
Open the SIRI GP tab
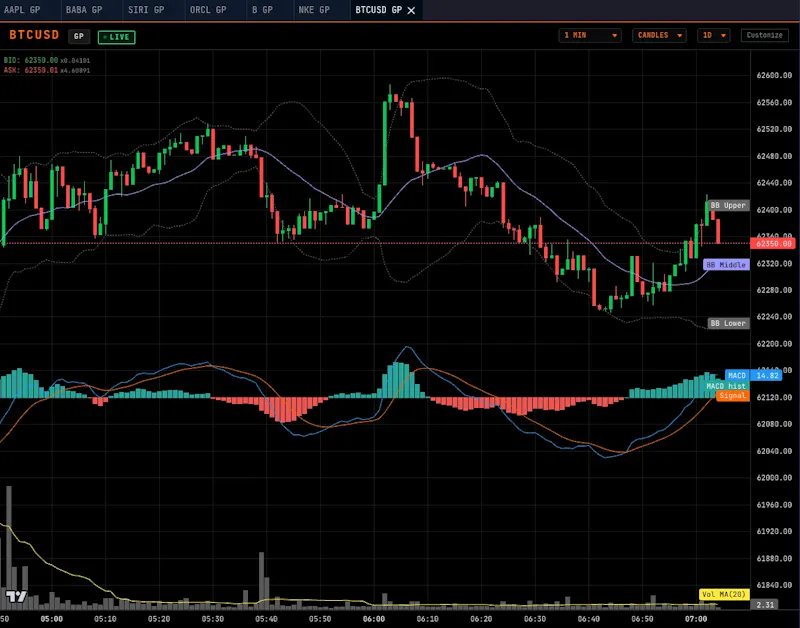coord(146,10)
